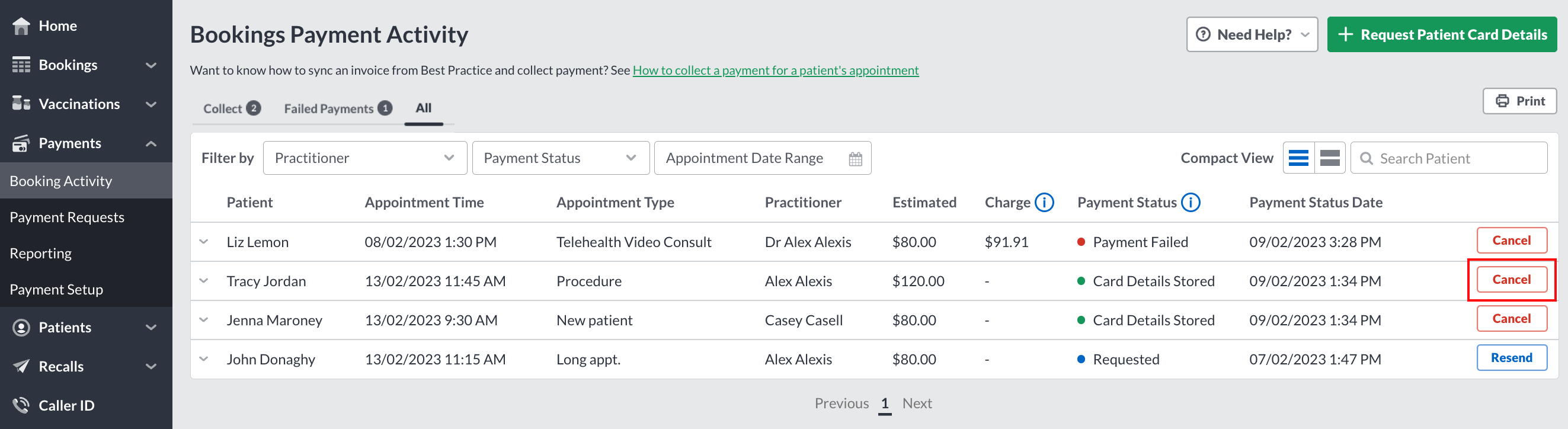1568x429 pixels.
Task: Click Request Patient Card Details button
Action: tap(1441, 35)
